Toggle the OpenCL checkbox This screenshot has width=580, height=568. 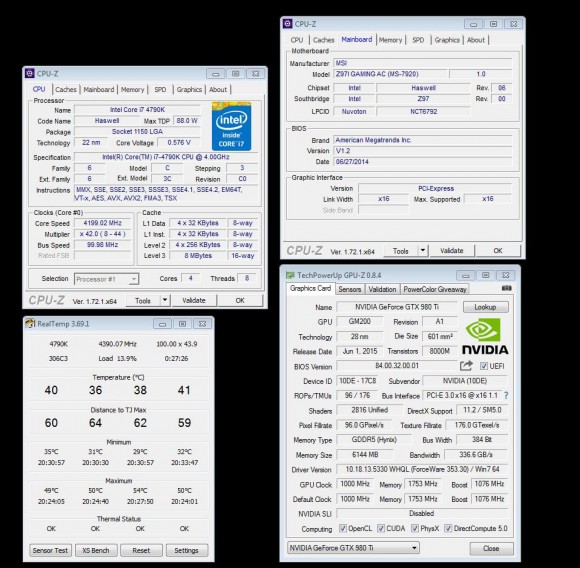point(343,528)
